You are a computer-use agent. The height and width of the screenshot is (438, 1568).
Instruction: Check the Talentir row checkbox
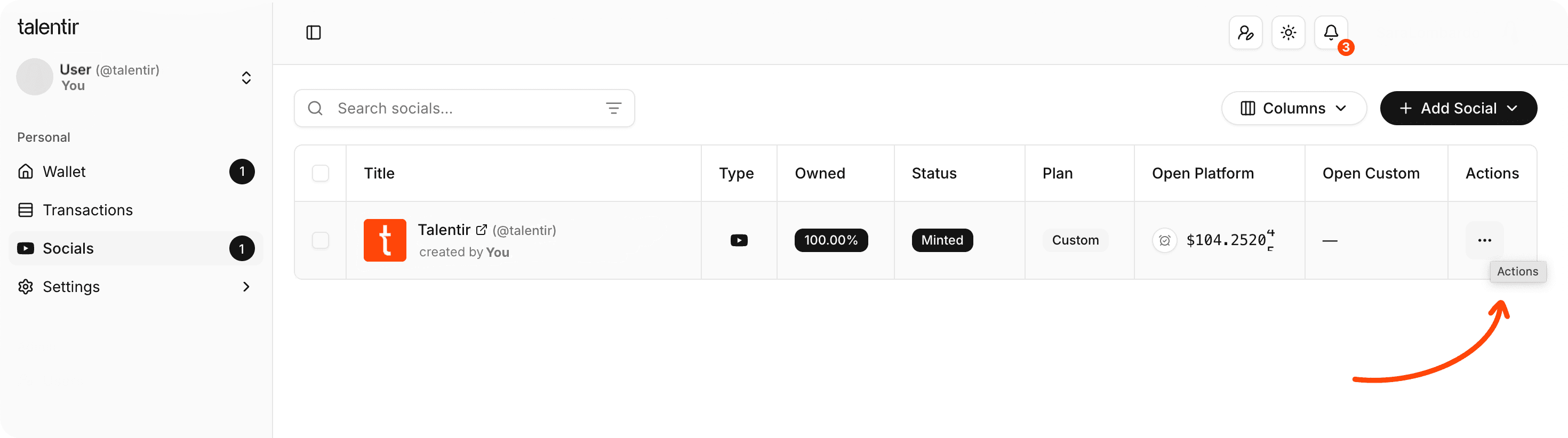click(320, 240)
